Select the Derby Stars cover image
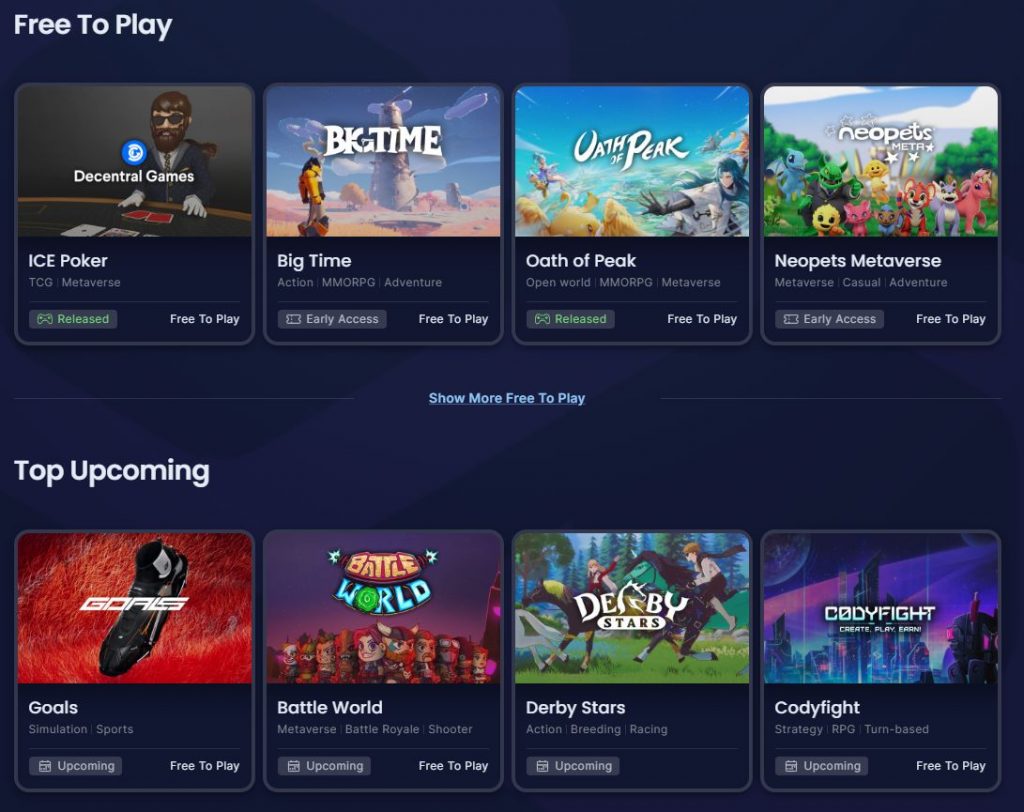The height and width of the screenshot is (812, 1024). [632, 608]
